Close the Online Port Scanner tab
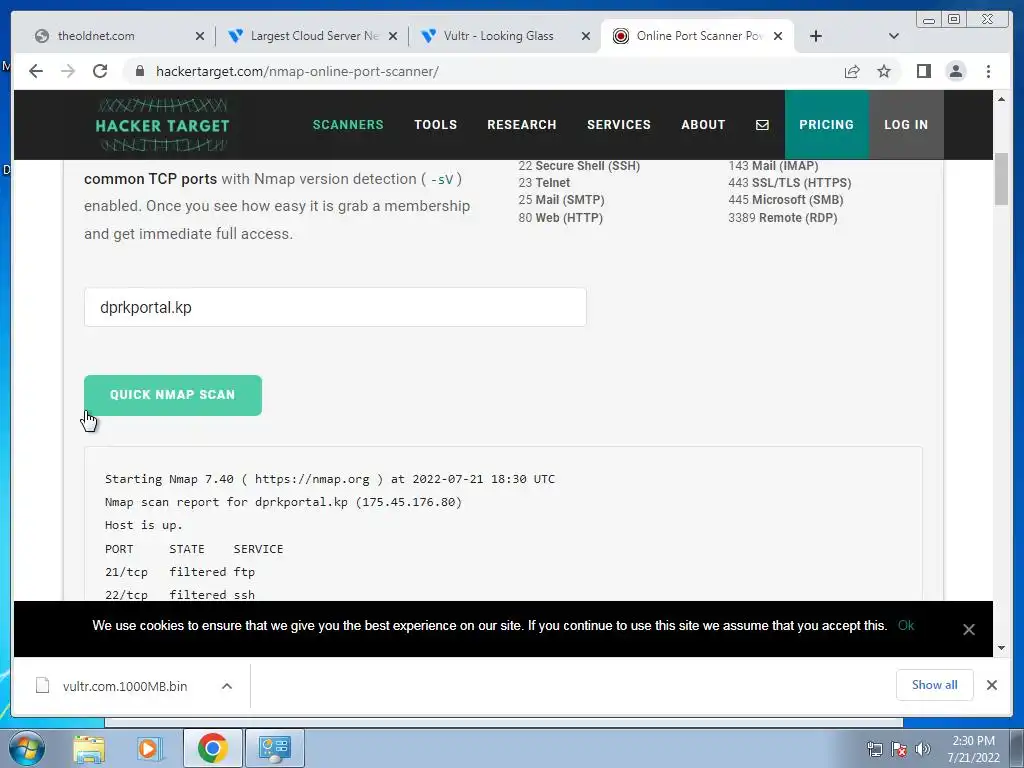Screen dimensions: 1024x768 point(778,37)
